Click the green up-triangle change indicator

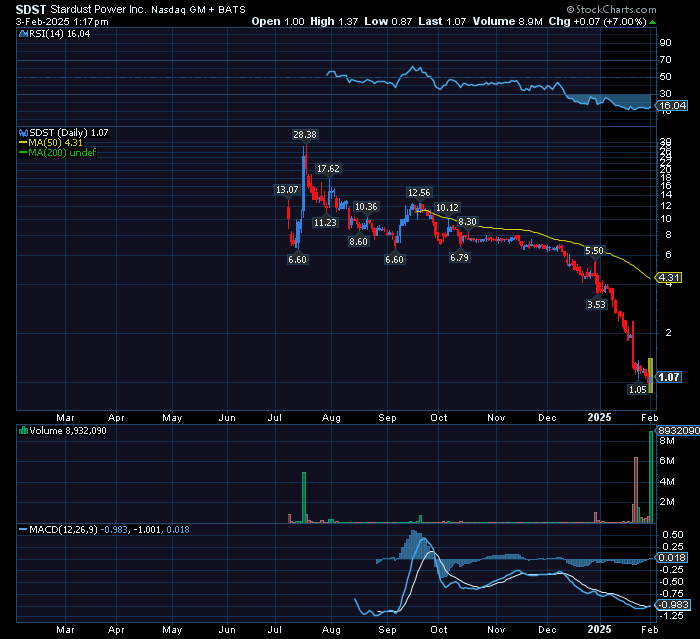point(652,22)
